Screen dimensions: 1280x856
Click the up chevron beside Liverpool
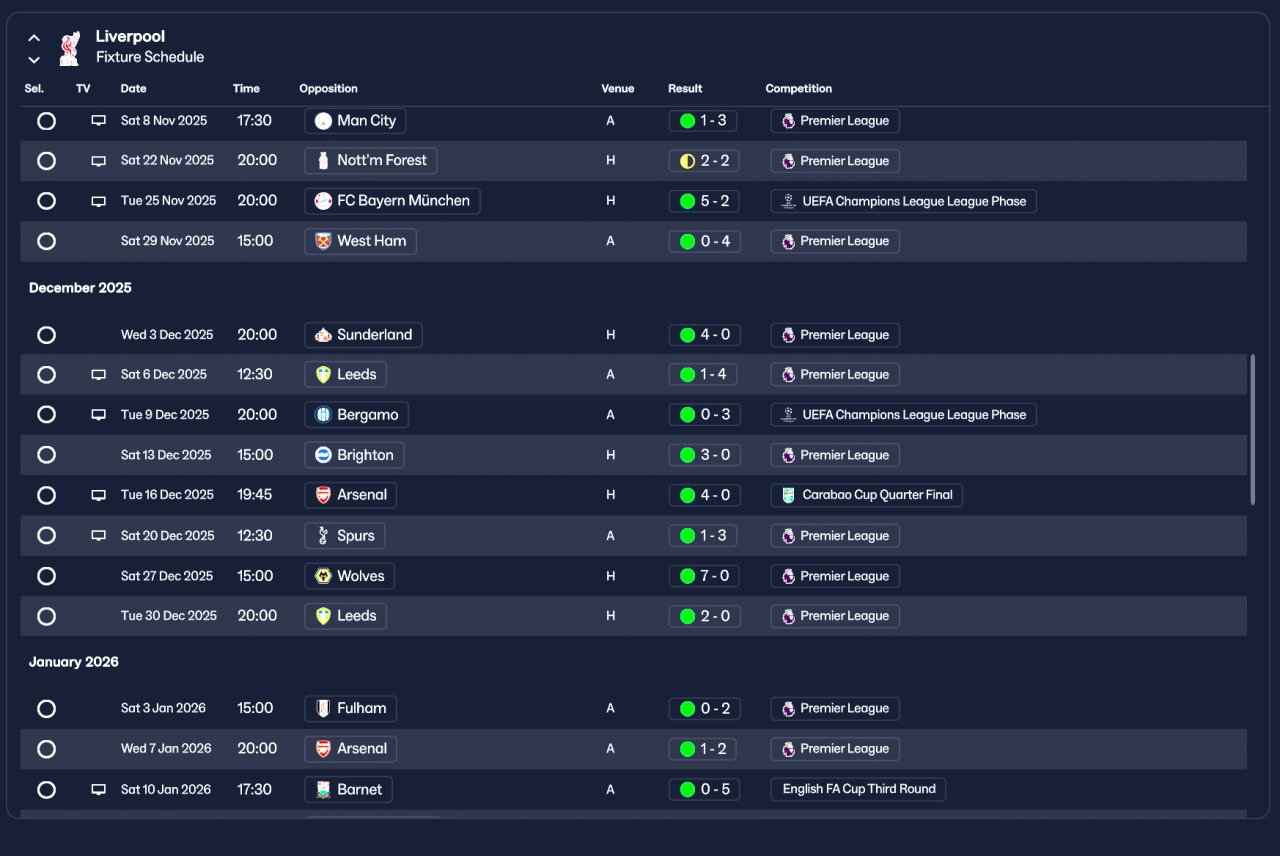(34, 38)
